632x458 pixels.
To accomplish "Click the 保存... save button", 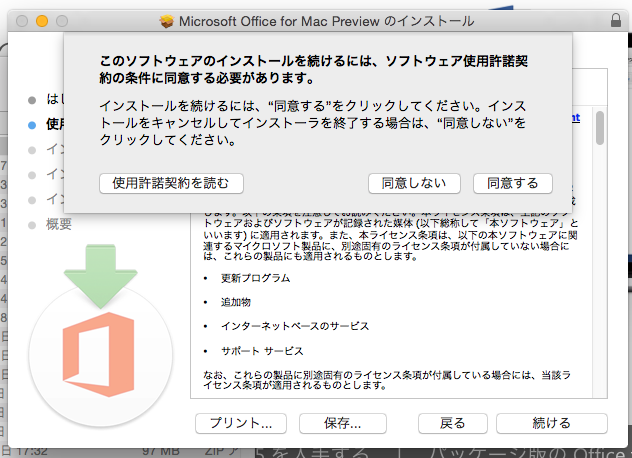I will [343, 423].
